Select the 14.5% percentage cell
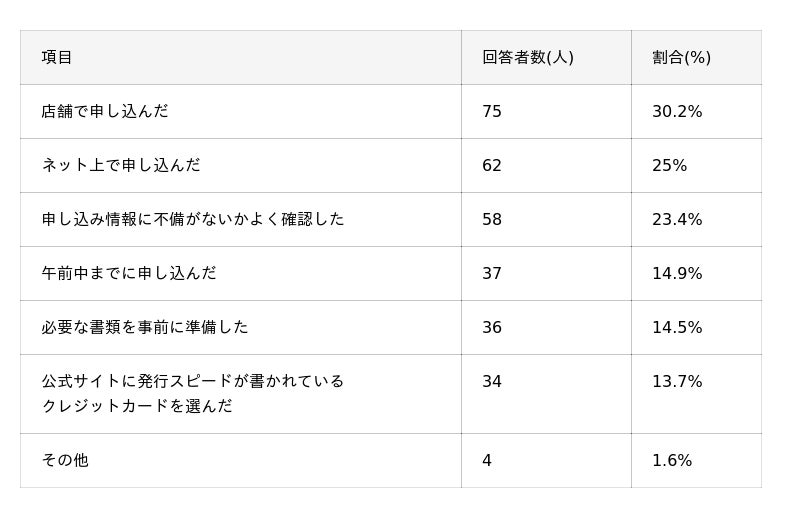This screenshot has height=518, width=800. point(677,327)
